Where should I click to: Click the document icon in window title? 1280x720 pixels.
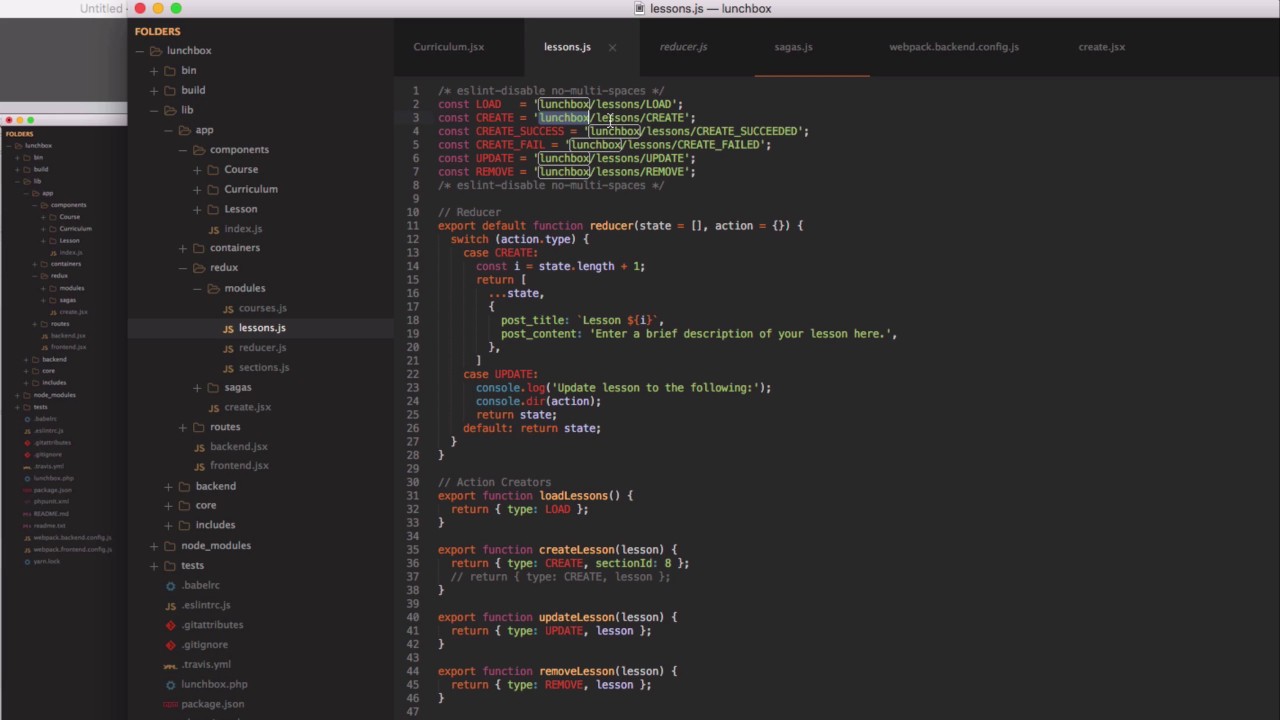coord(640,9)
